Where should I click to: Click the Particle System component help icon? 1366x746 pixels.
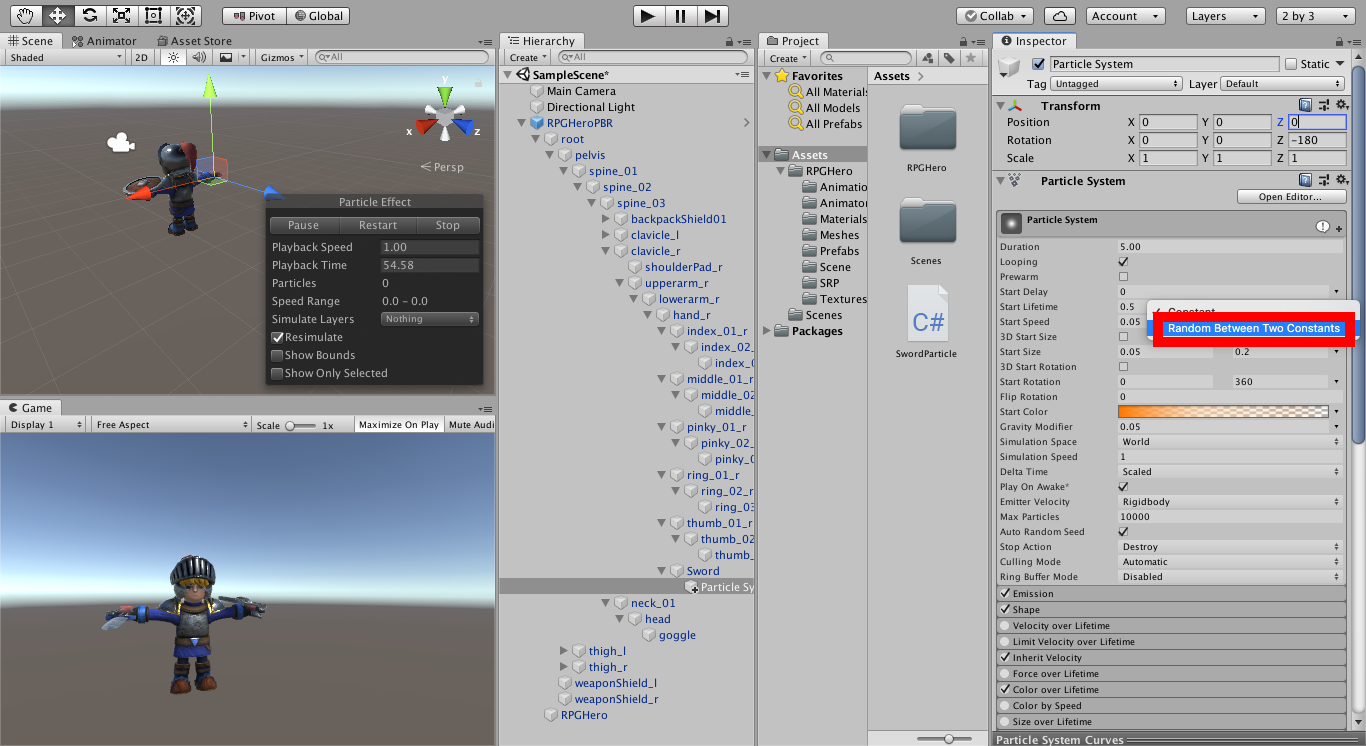point(1305,180)
